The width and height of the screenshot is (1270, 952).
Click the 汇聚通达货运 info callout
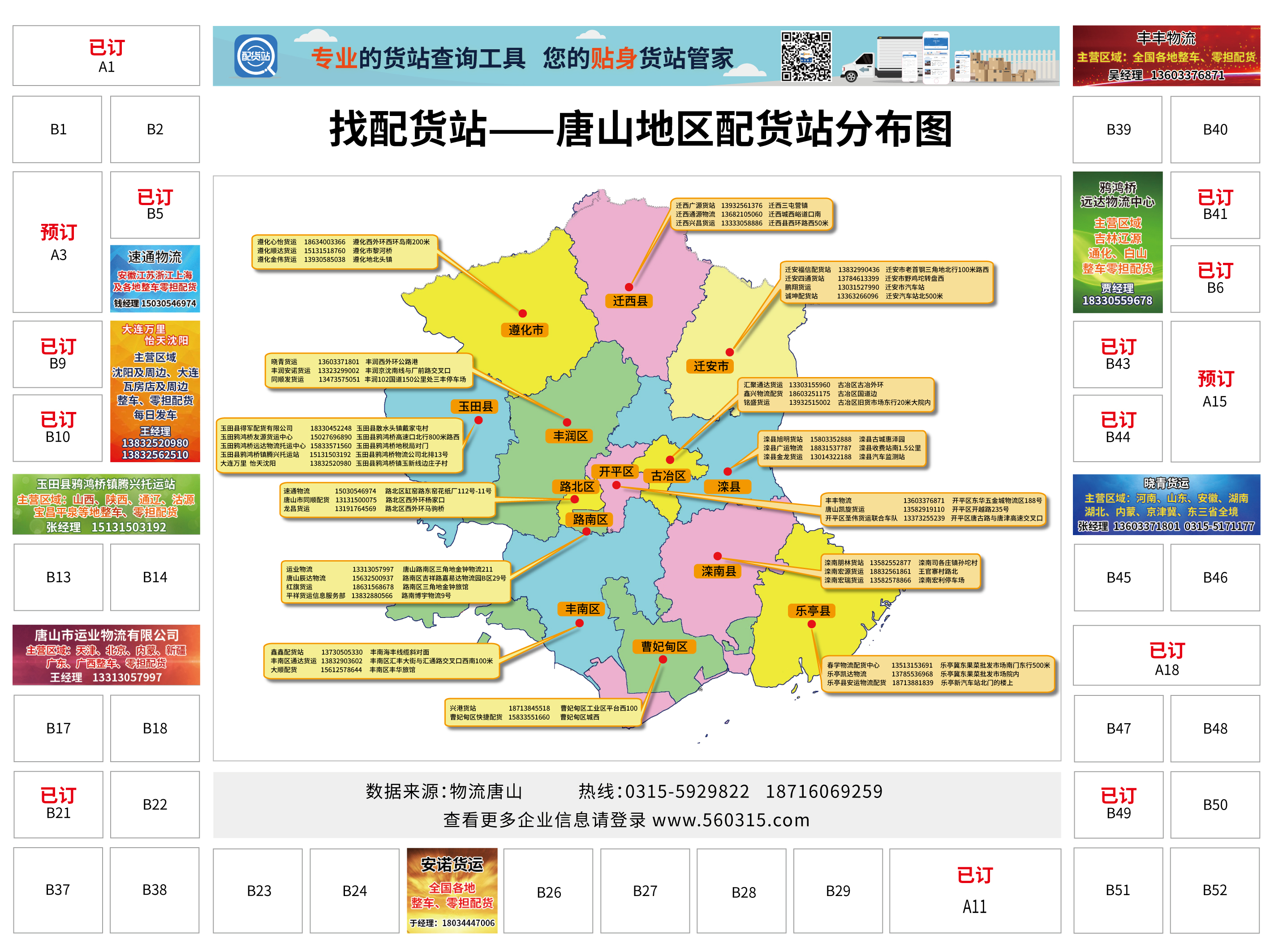pos(836,394)
